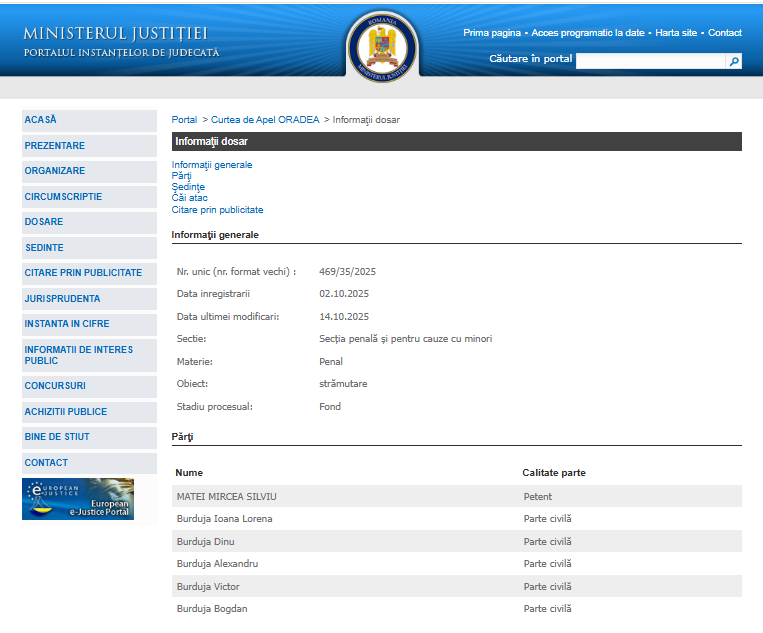Click the Portal breadcrumb link
Screen dimensions: 763x633
click(184, 120)
